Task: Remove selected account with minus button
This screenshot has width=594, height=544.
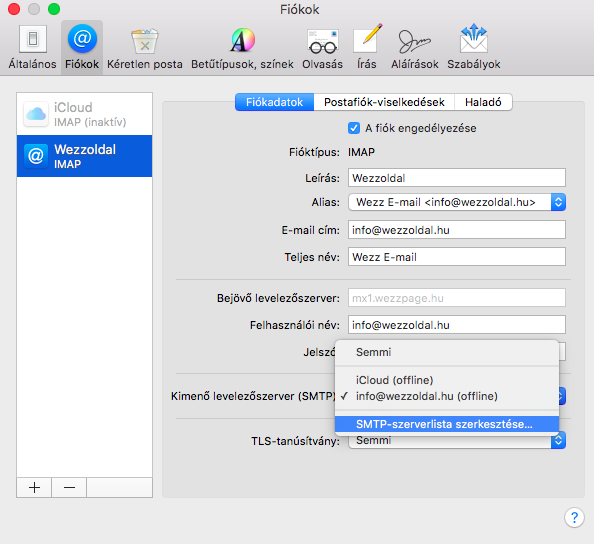Action: coord(69,487)
